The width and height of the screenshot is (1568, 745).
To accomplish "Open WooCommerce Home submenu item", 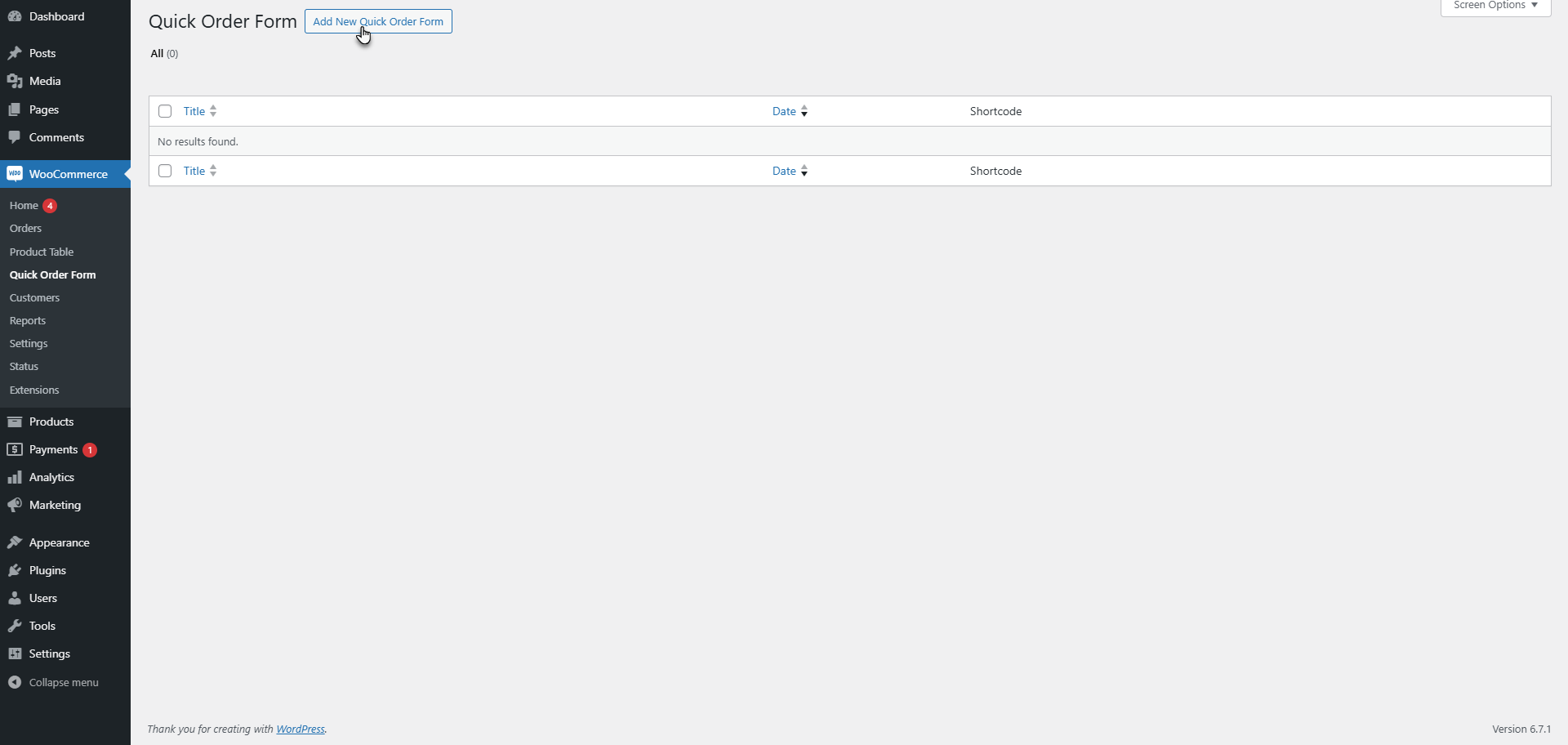I will [24, 206].
